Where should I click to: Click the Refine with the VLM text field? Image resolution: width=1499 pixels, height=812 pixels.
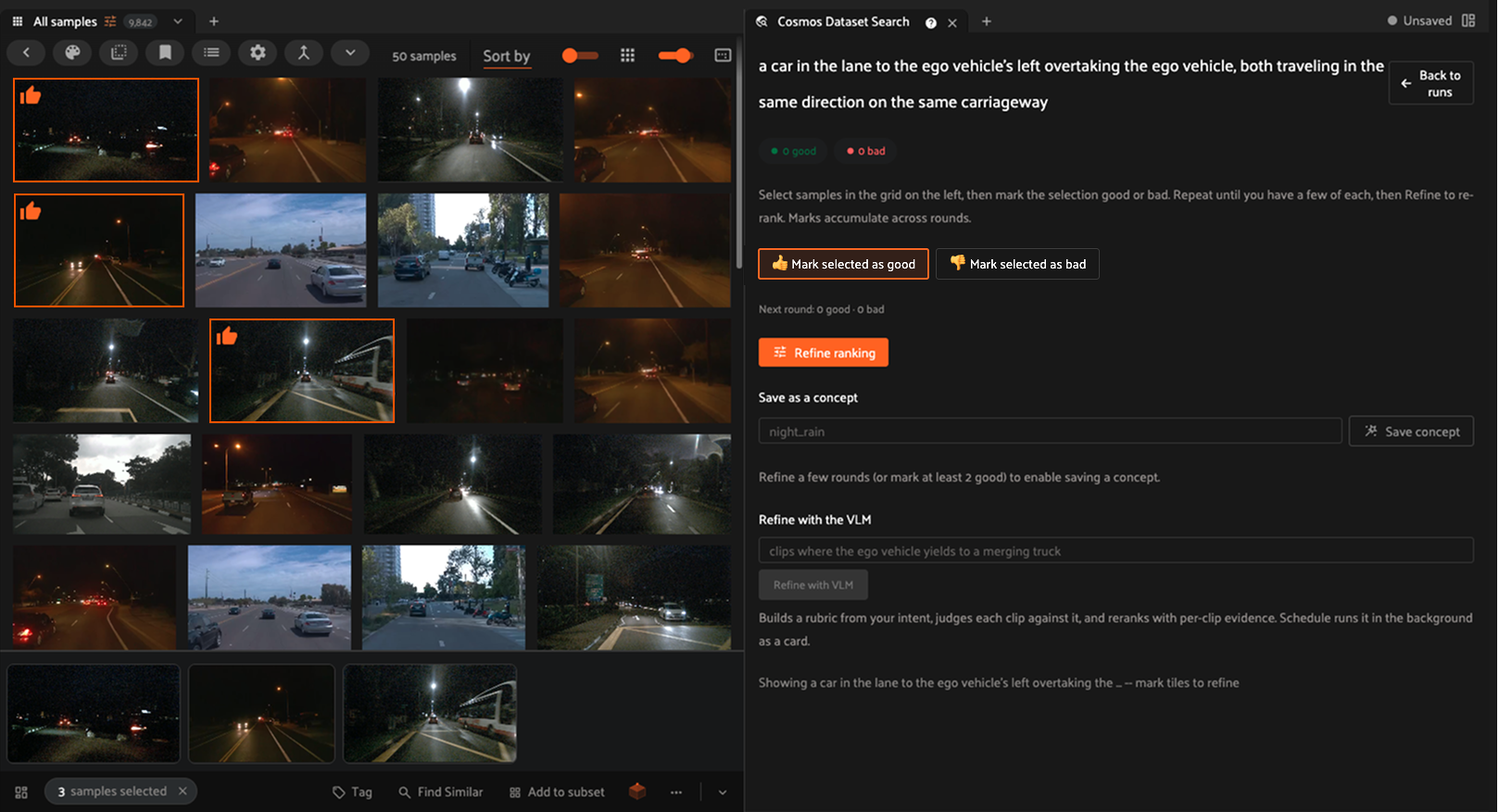[1115, 551]
